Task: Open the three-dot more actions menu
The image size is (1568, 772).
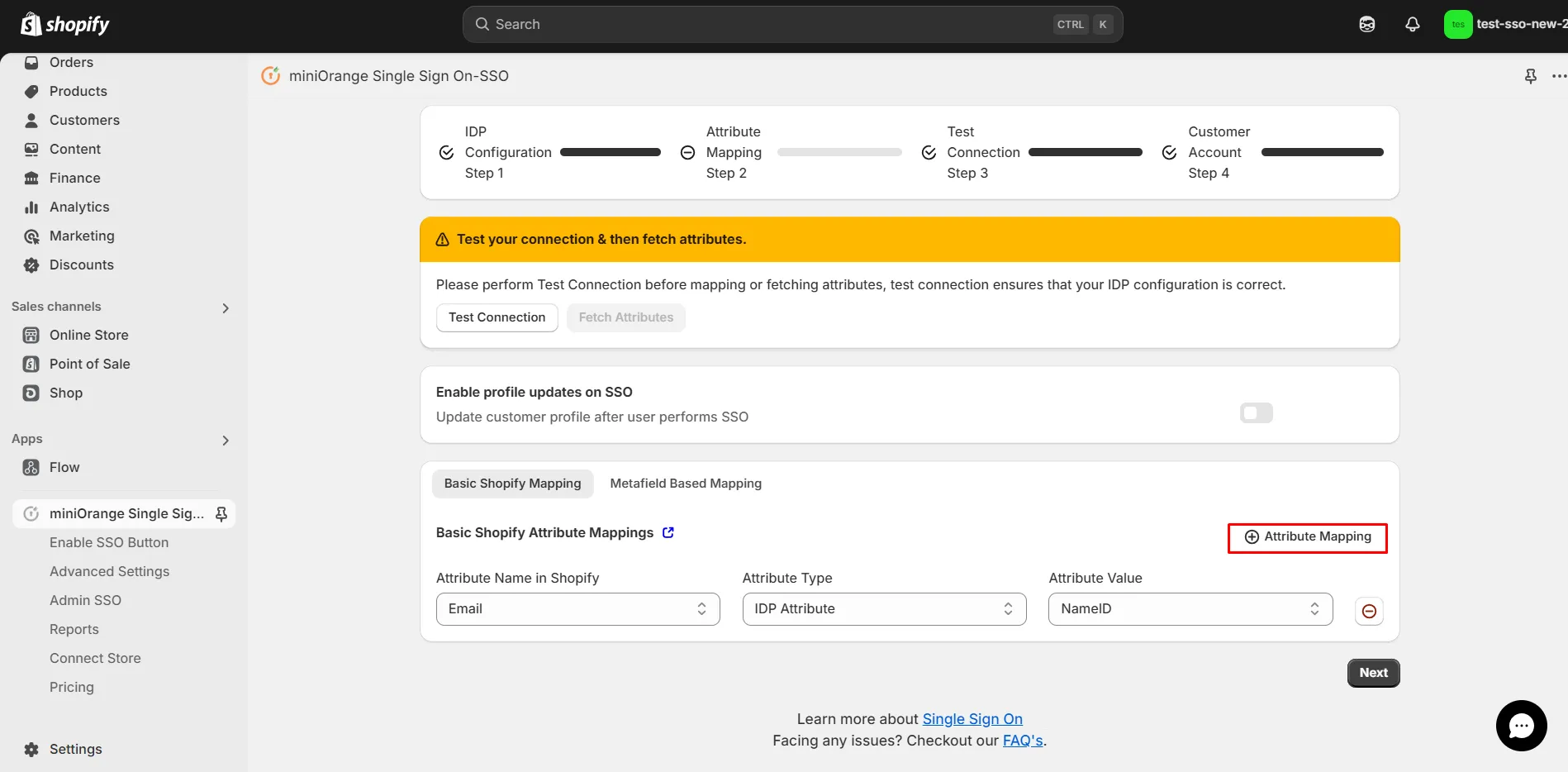Action: (x=1559, y=76)
